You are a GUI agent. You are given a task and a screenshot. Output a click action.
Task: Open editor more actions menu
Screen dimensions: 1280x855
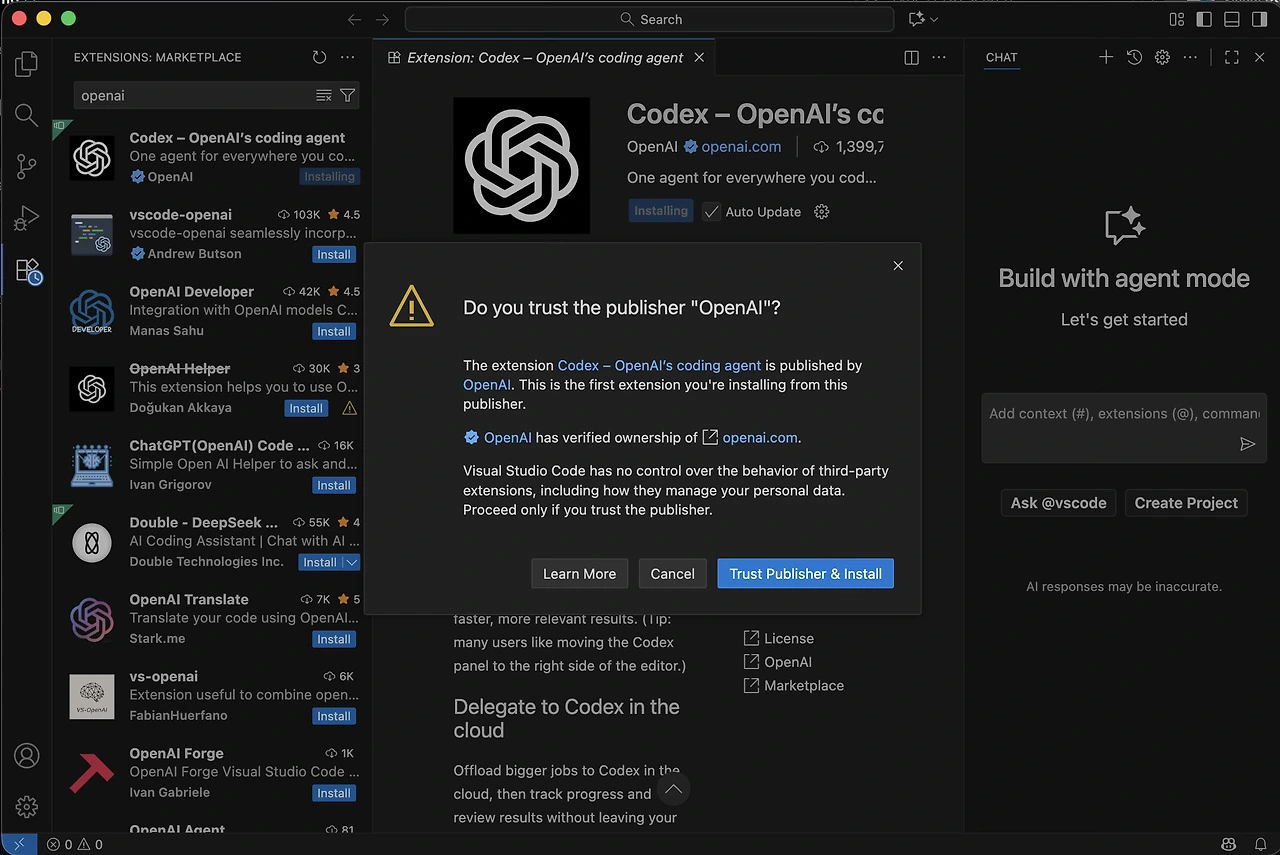[939, 58]
